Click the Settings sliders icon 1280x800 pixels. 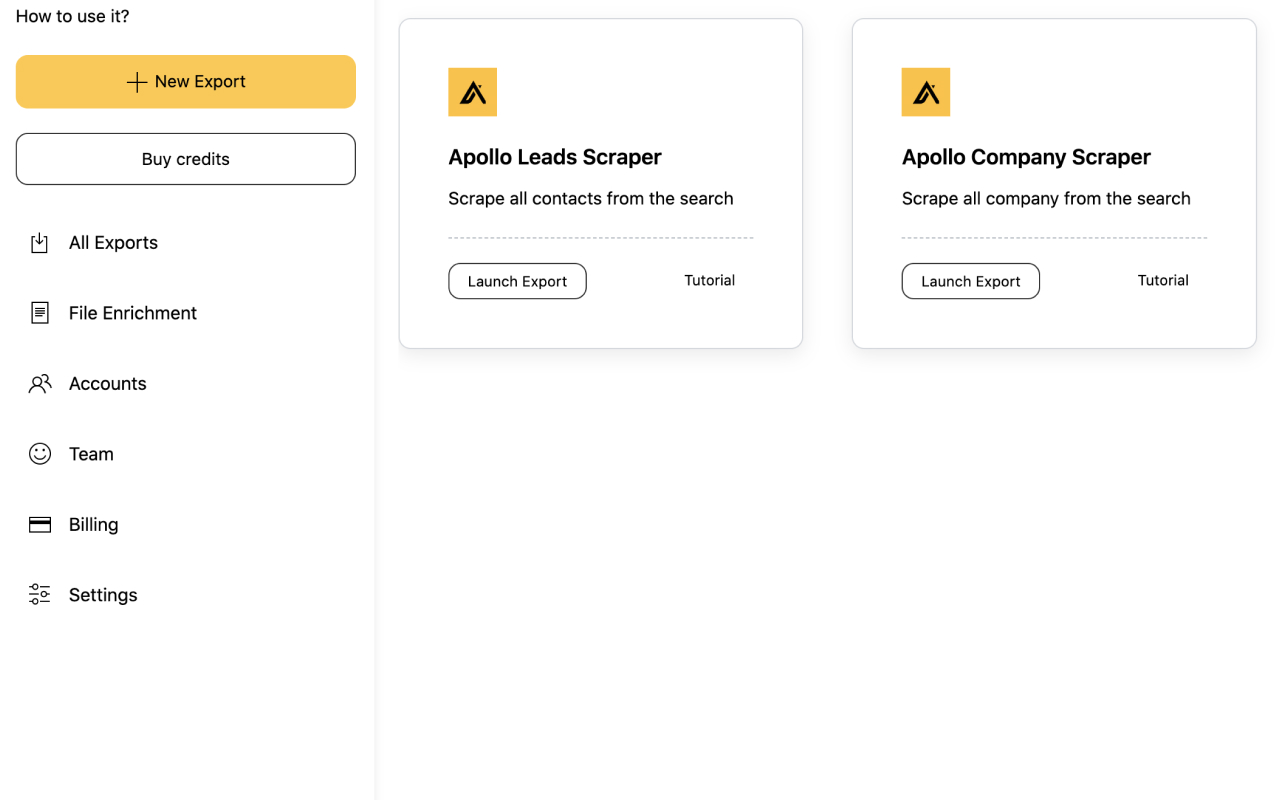(x=39, y=595)
